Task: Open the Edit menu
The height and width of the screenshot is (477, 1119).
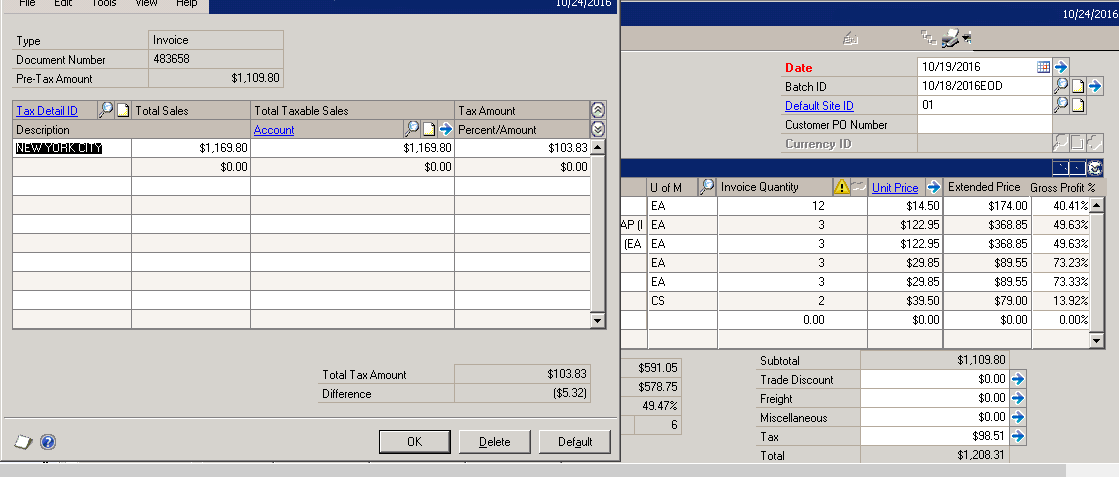Action: tap(64, 3)
